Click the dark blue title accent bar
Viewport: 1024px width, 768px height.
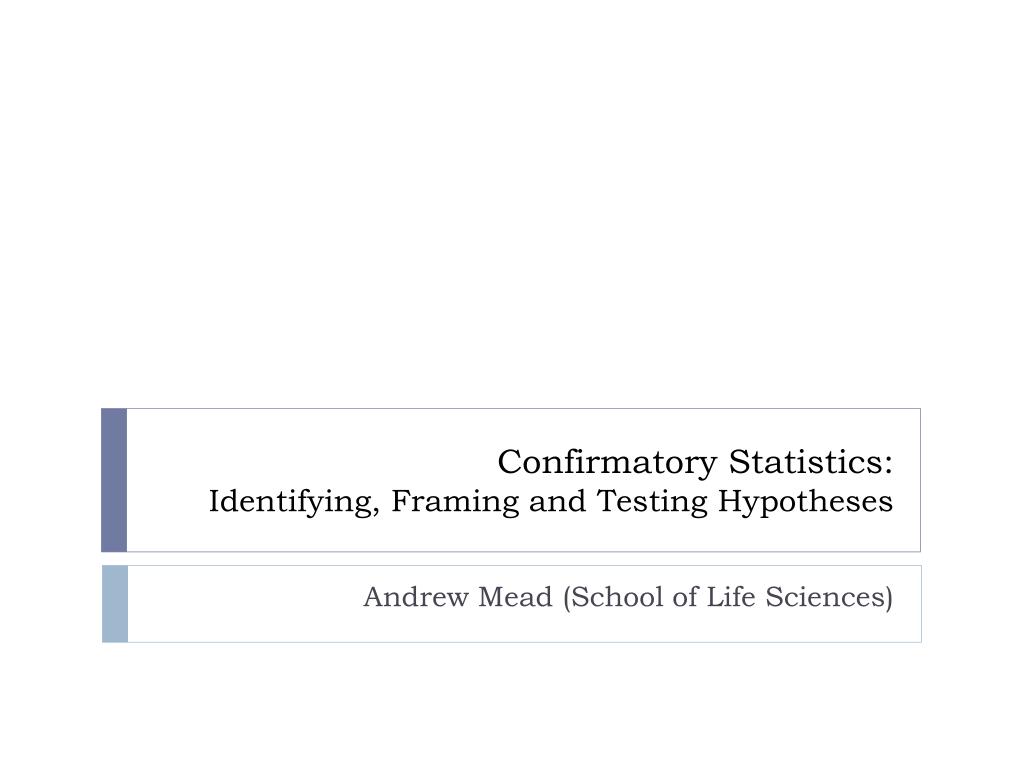coord(114,480)
